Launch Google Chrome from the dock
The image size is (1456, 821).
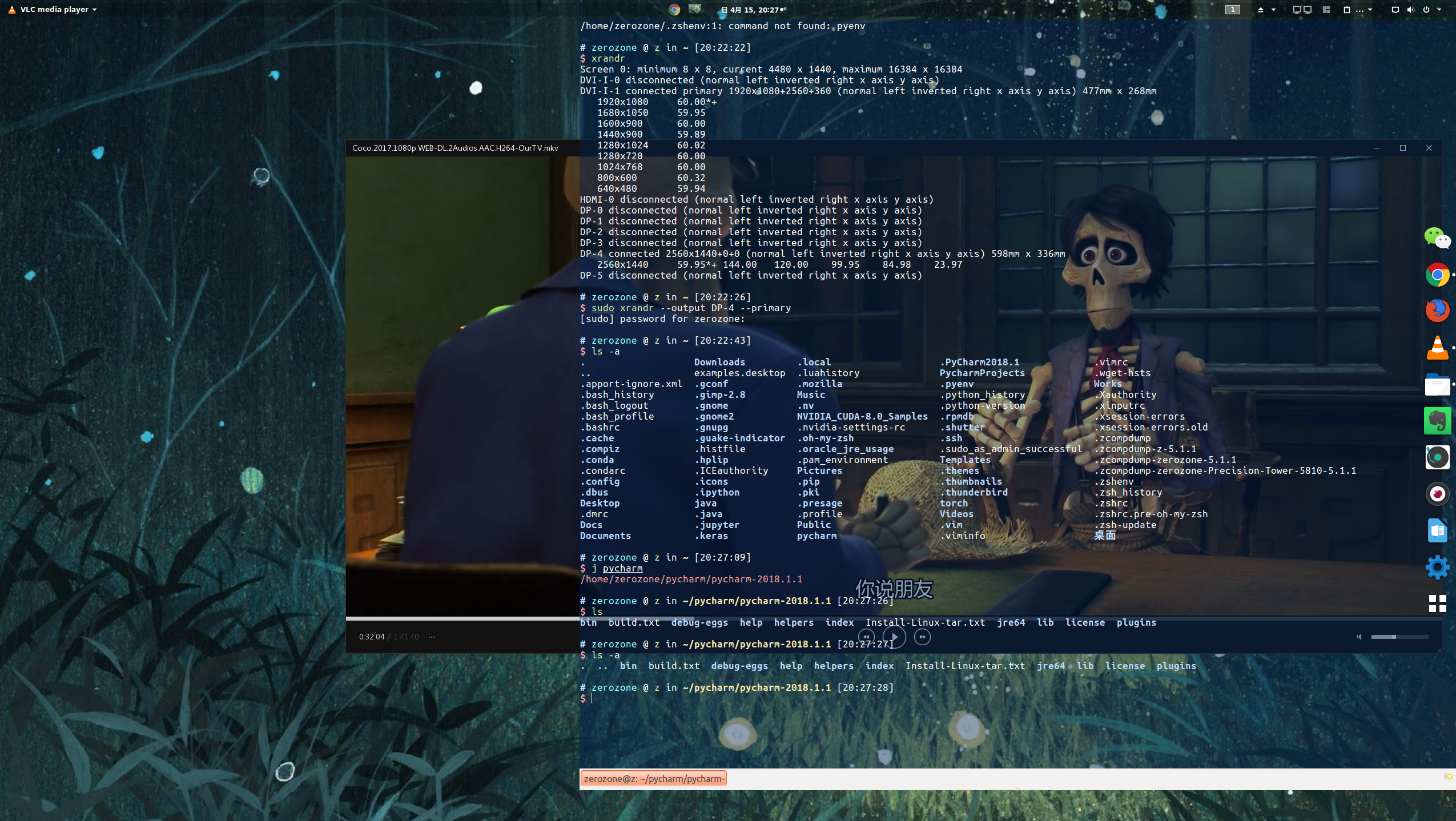(x=1437, y=275)
